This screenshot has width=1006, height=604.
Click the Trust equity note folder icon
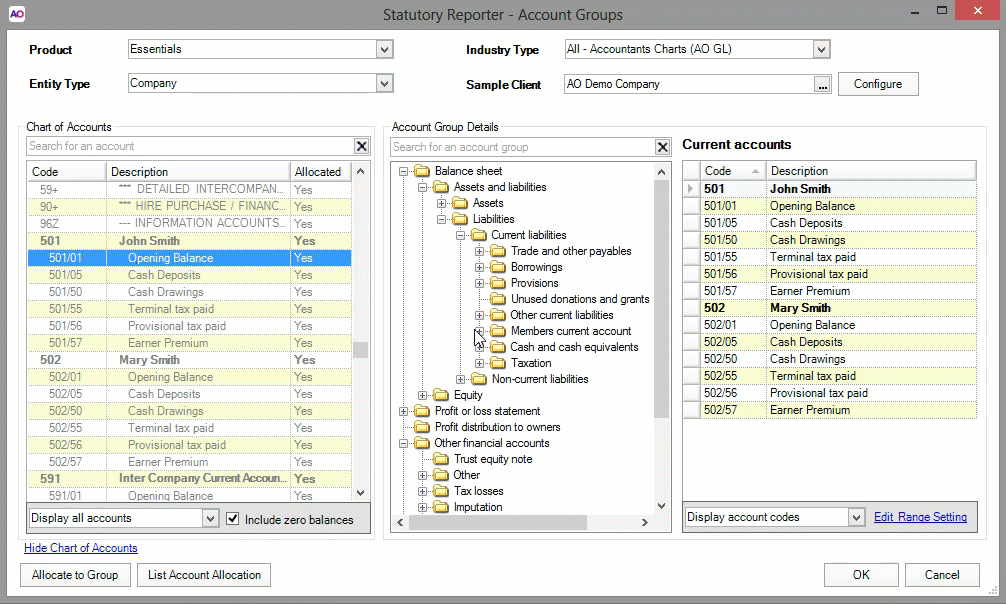point(441,459)
